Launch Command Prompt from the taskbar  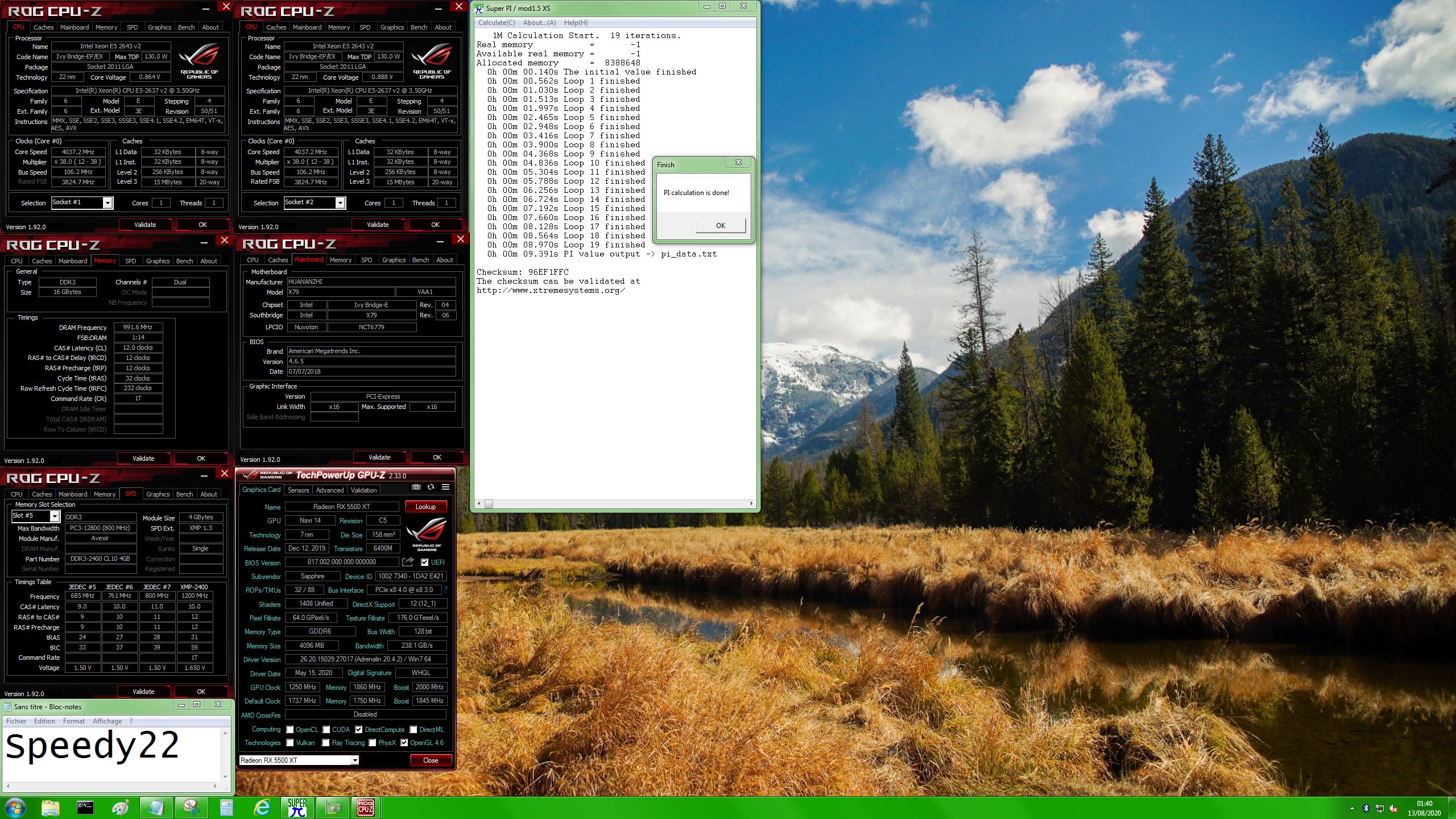point(85,808)
